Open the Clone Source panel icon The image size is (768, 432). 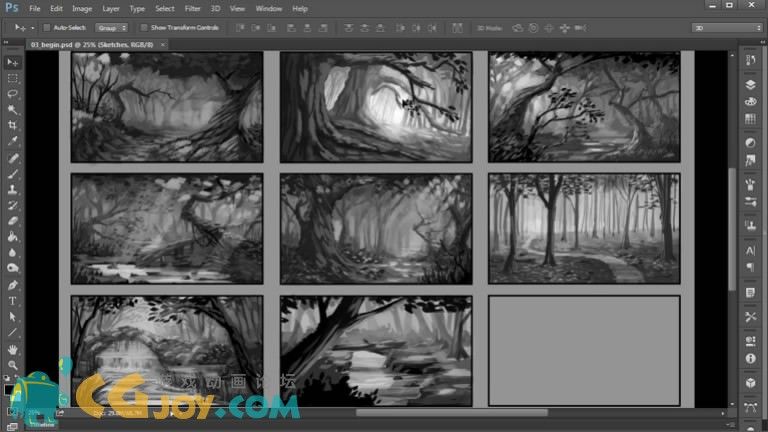[x=750, y=225]
